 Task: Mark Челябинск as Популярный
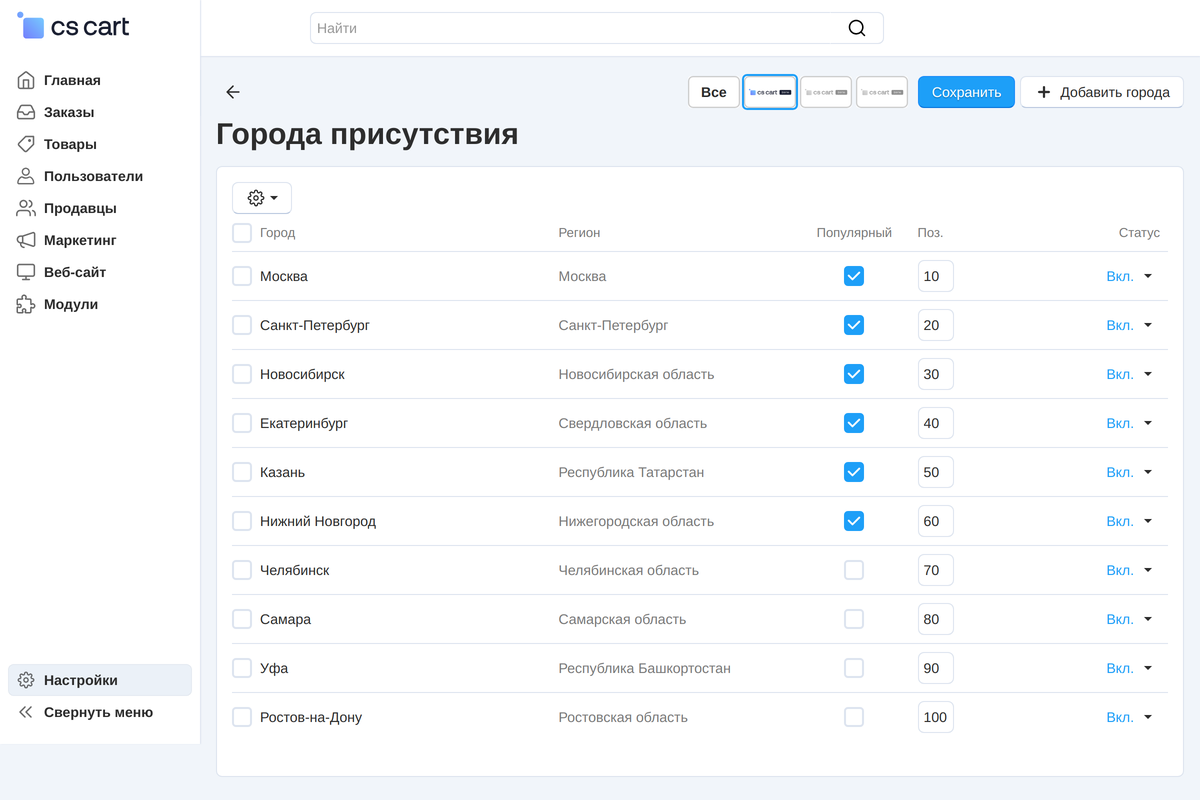(854, 570)
